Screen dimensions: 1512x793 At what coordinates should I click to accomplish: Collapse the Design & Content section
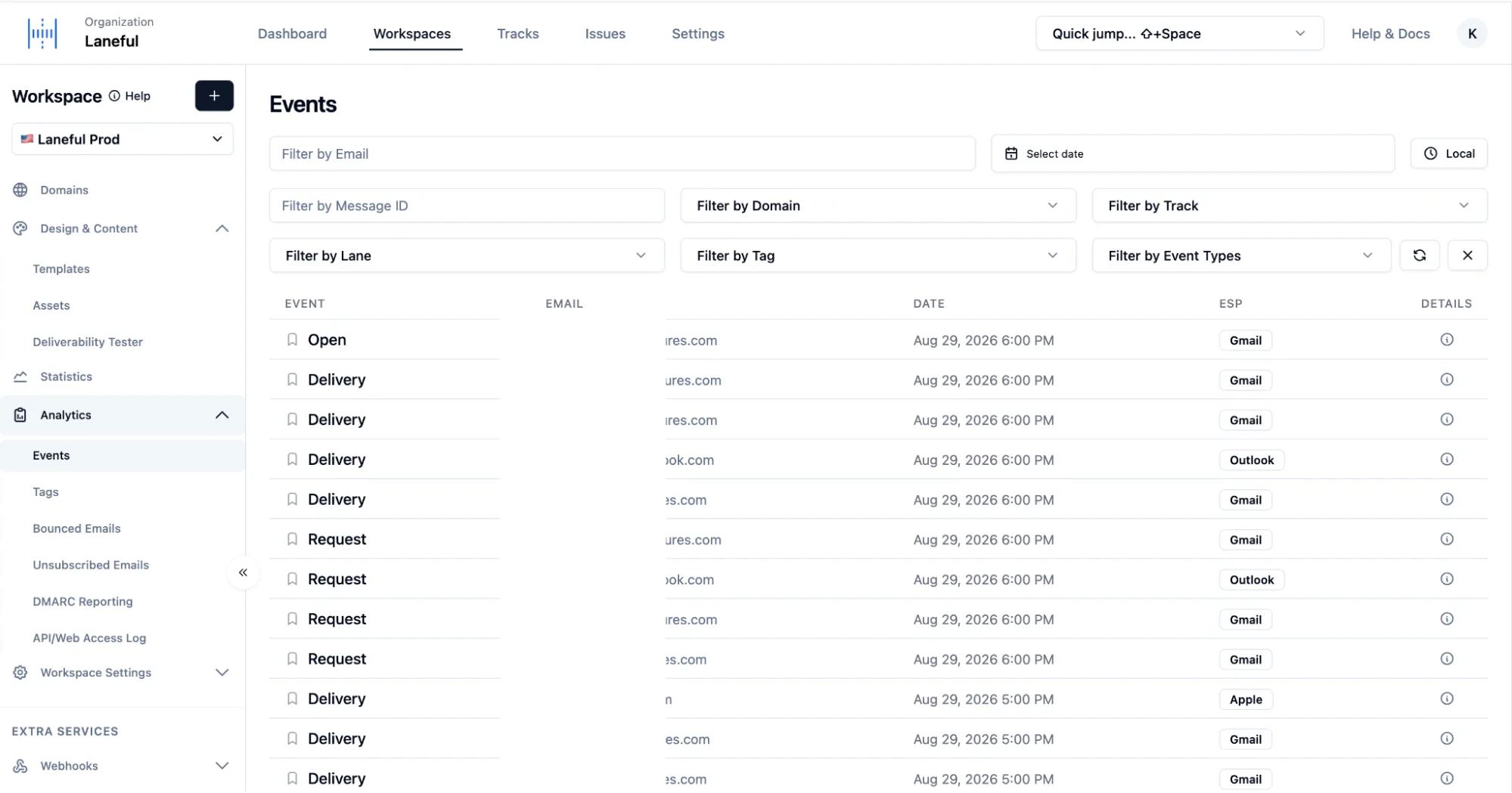(x=222, y=228)
